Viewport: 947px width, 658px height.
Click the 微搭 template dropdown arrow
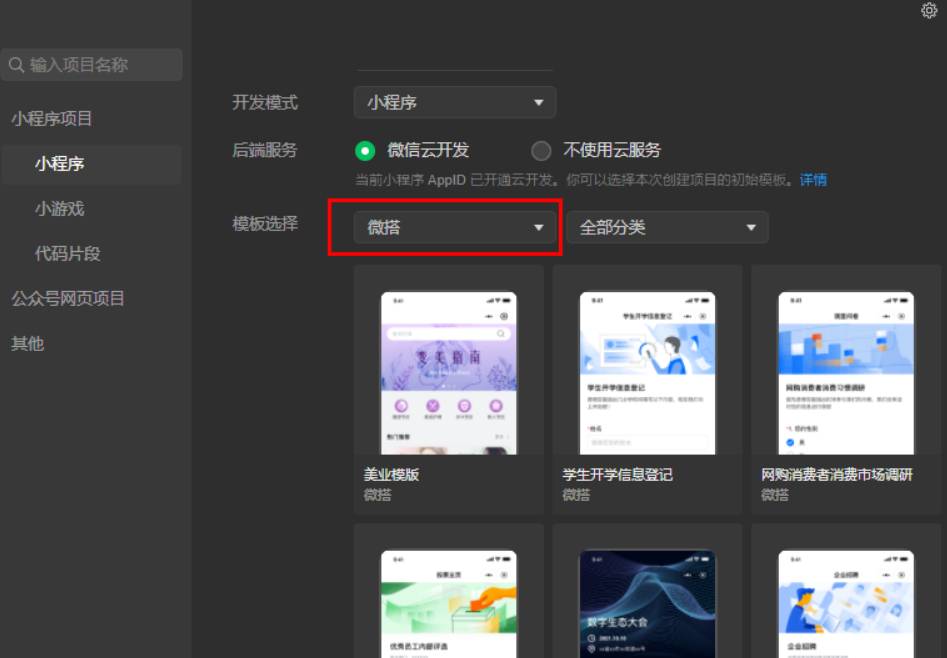tap(538, 228)
